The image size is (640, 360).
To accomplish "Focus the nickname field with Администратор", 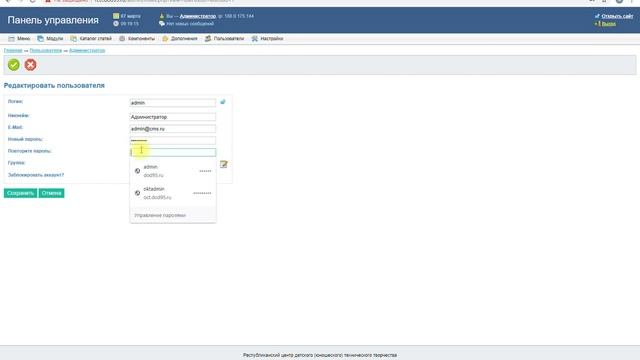I will point(173,117).
